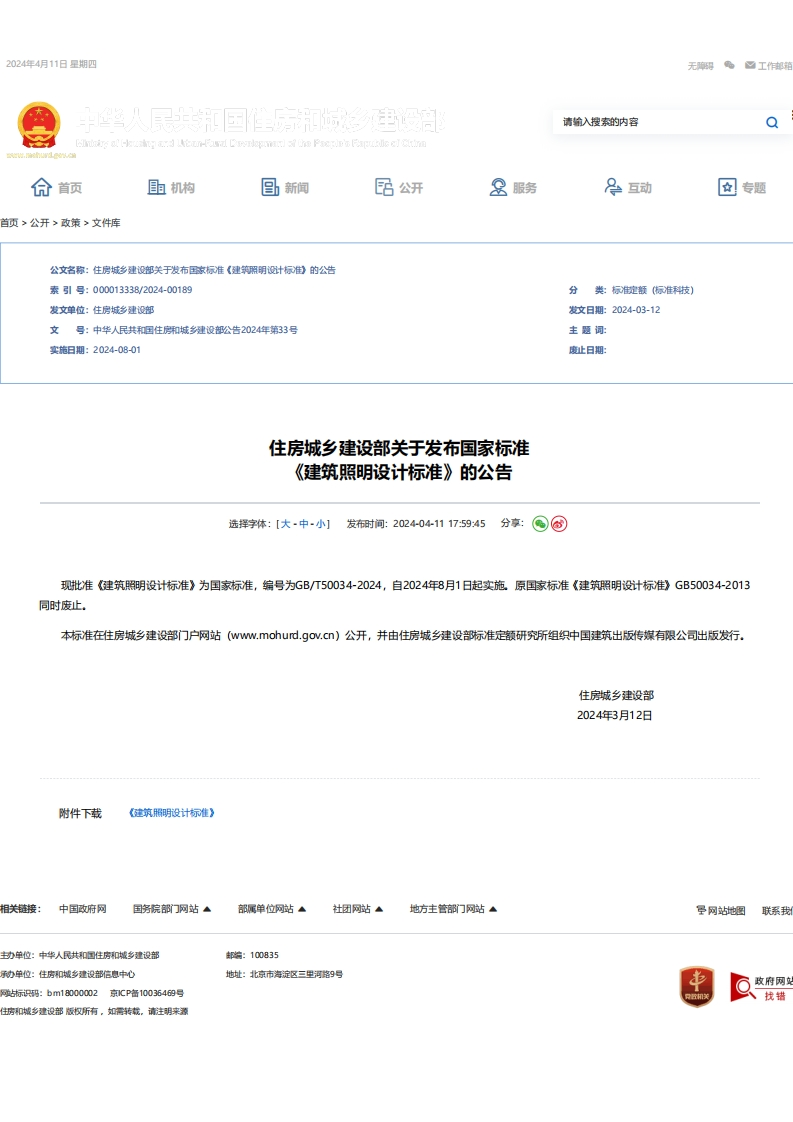793x1122 pixels.
Task: Select small font size option
Action: point(321,524)
